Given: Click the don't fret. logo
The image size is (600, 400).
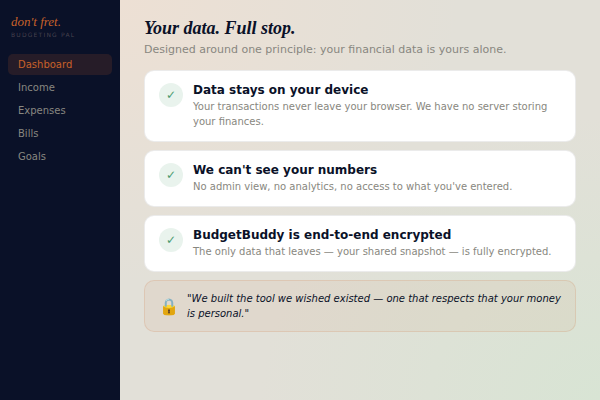Looking at the screenshot, I should [36, 22].
